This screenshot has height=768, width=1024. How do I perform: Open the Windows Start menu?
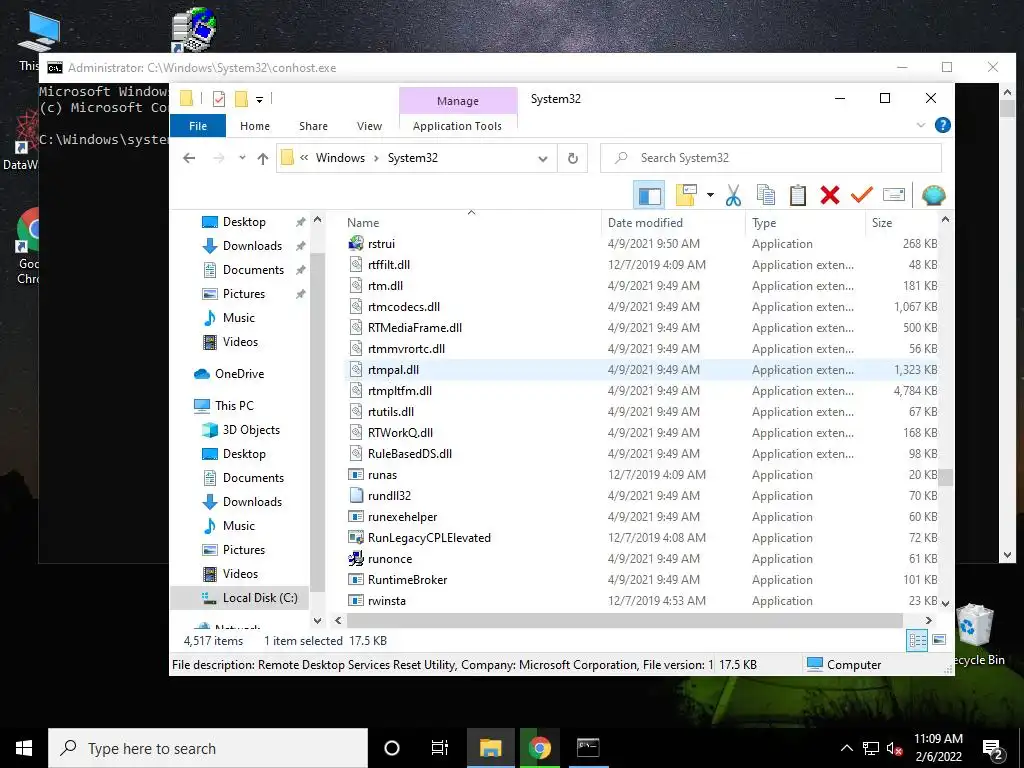point(24,748)
